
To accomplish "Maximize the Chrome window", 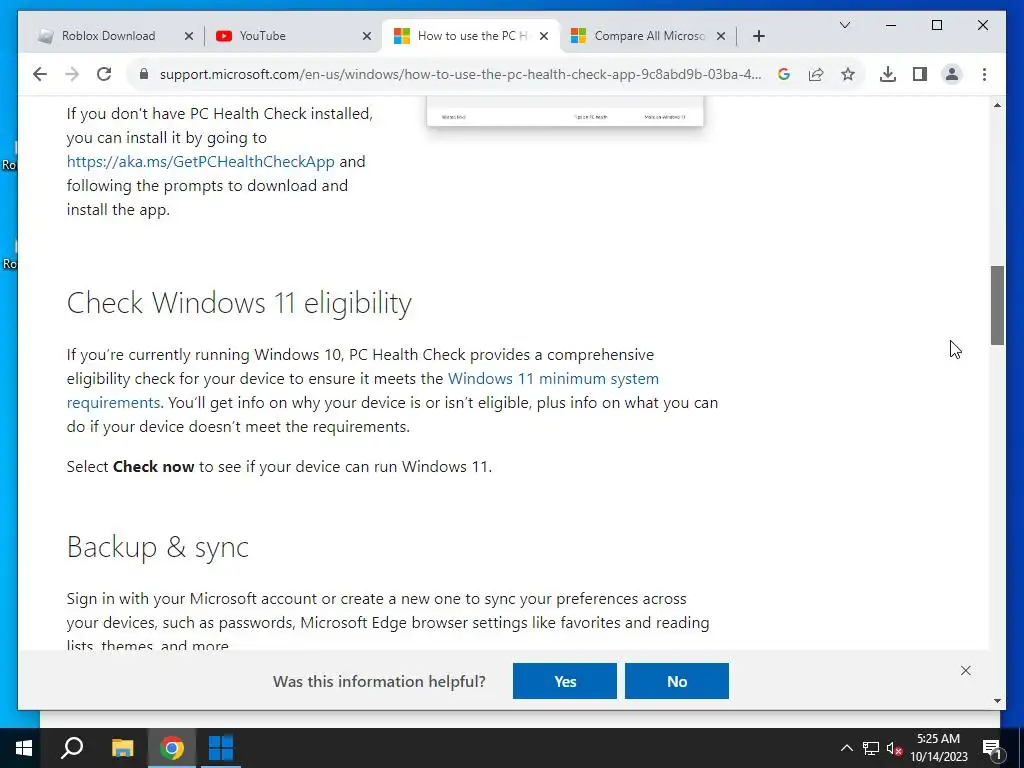I will click(936, 25).
